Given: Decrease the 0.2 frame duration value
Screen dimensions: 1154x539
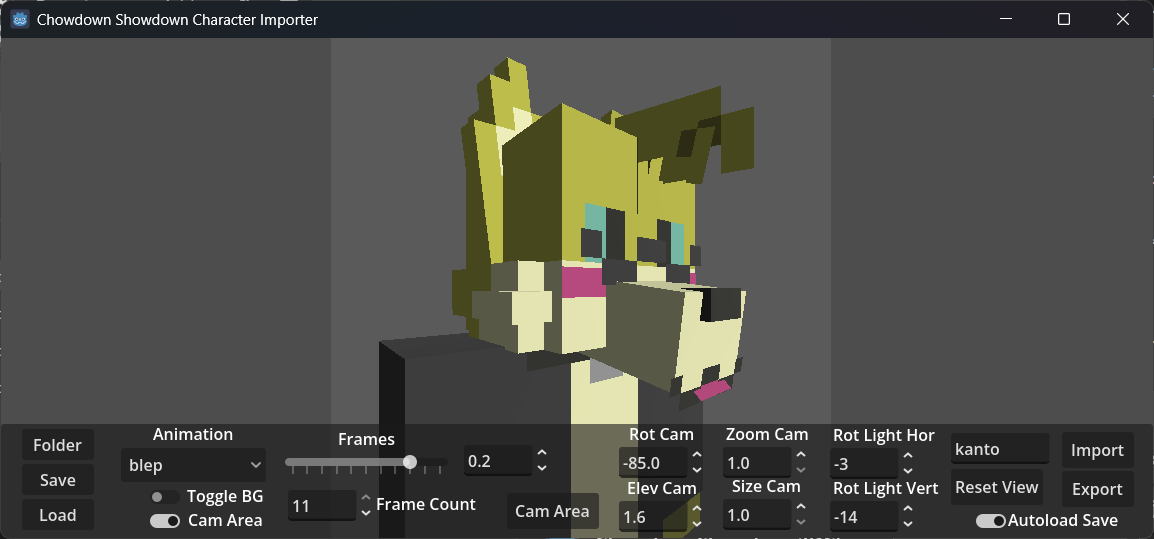Looking at the screenshot, I should 542,468.
